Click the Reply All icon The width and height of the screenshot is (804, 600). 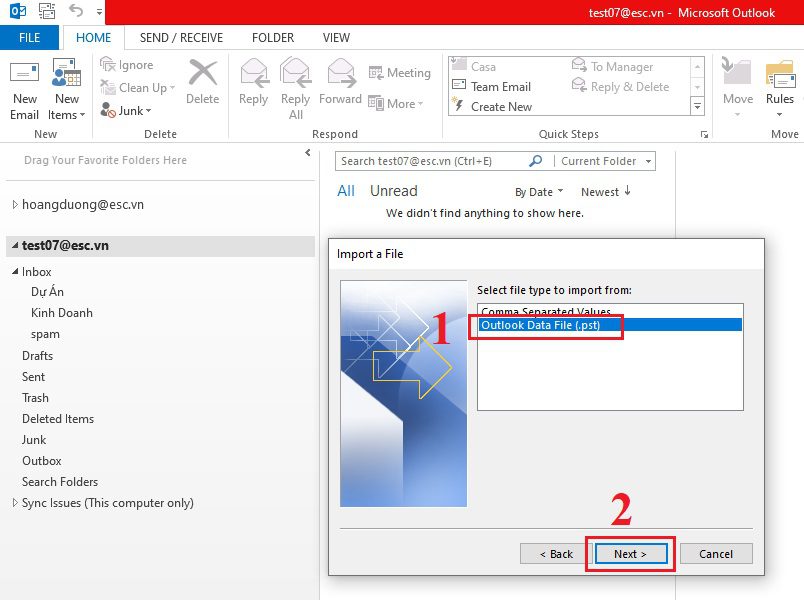pyautogui.click(x=296, y=72)
